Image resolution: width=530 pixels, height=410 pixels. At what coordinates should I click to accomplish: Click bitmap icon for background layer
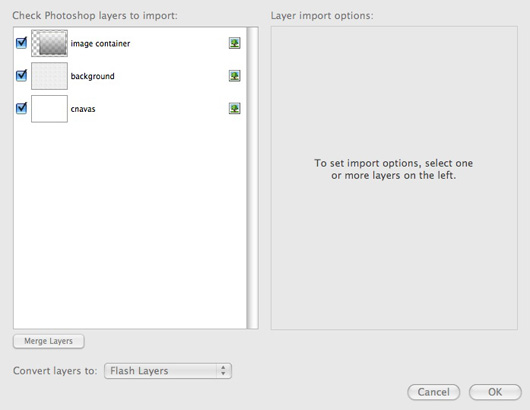click(x=235, y=76)
